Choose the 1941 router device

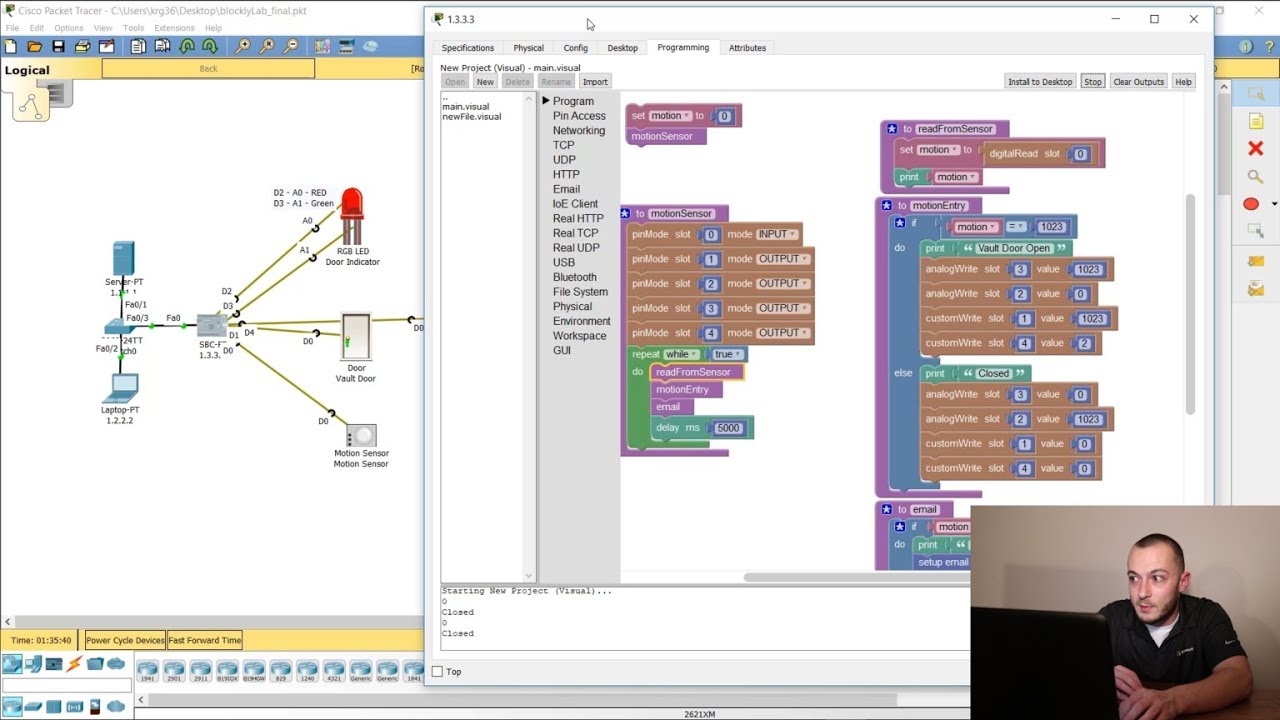coord(148,670)
